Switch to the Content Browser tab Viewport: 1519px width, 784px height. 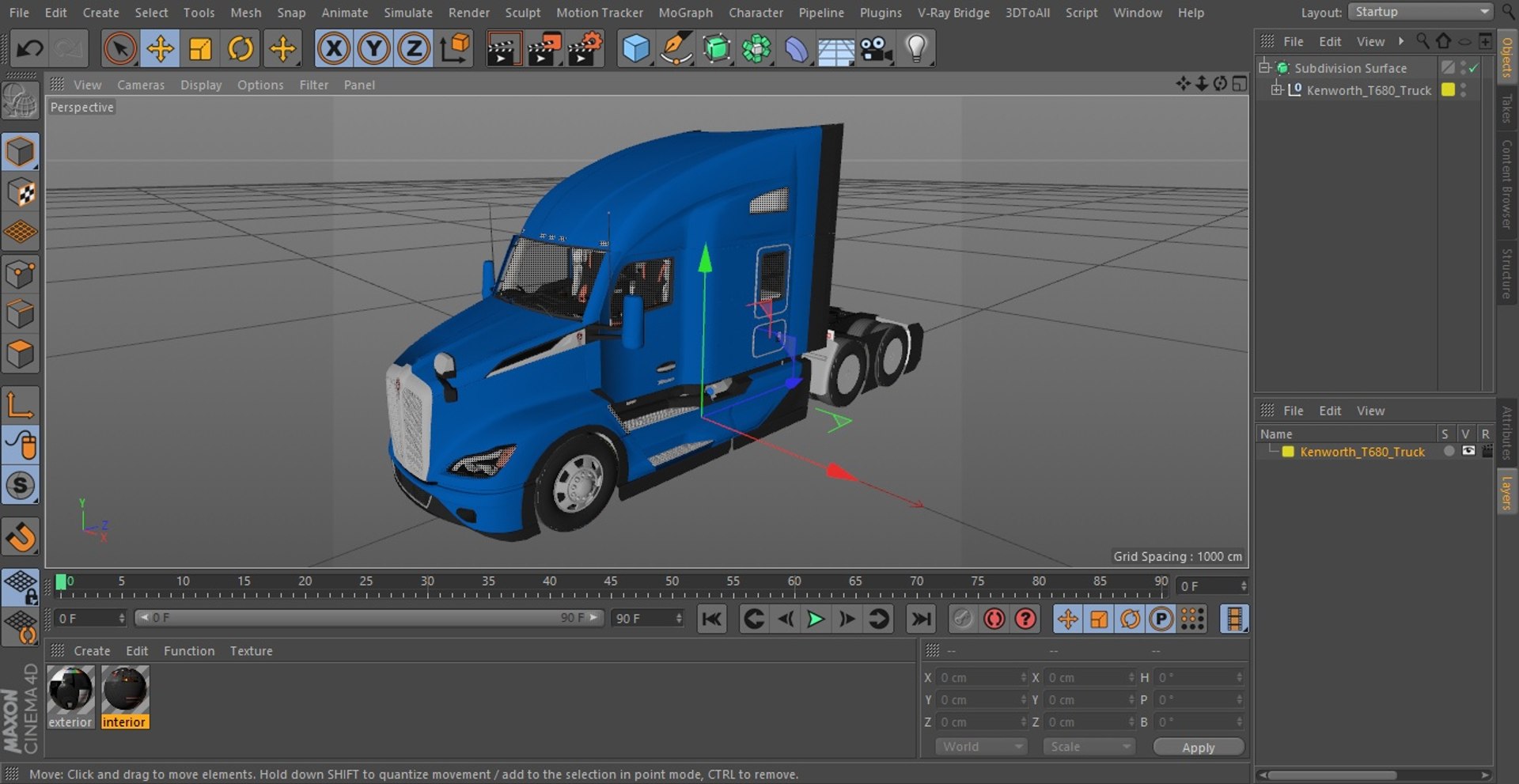point(1507,184)
